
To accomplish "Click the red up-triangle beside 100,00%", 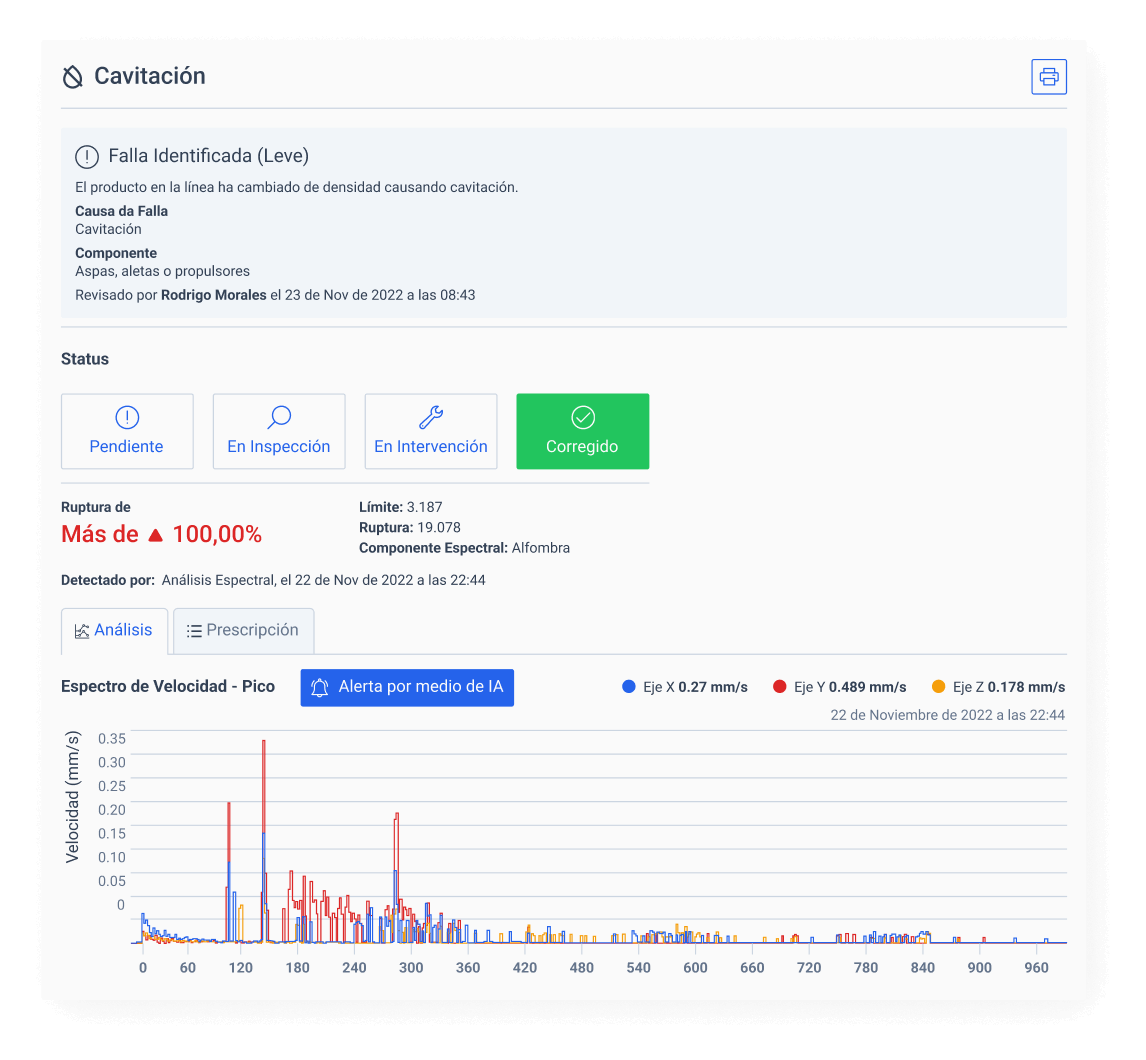I will pyautogui.click(x=155, y=536).
